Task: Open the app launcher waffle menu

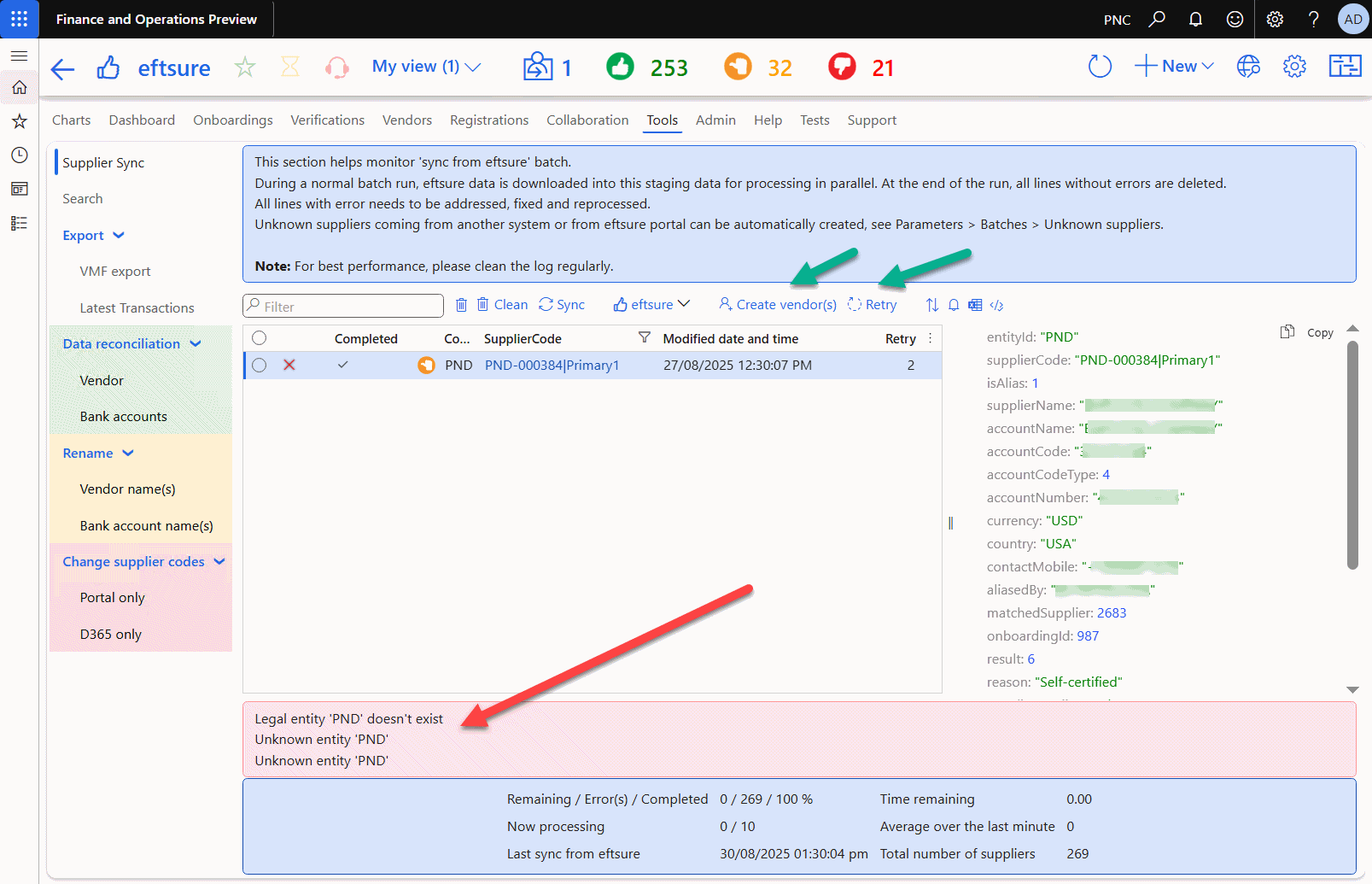Action: coord(19,19)
